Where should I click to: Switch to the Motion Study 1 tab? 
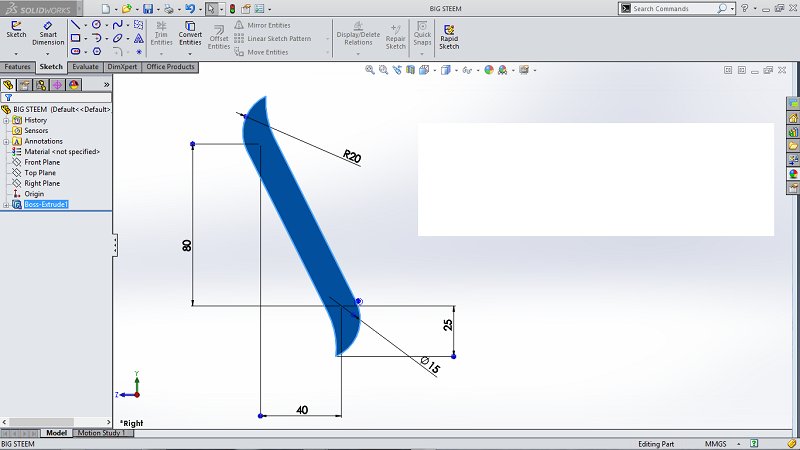click(x=102, y=433)
